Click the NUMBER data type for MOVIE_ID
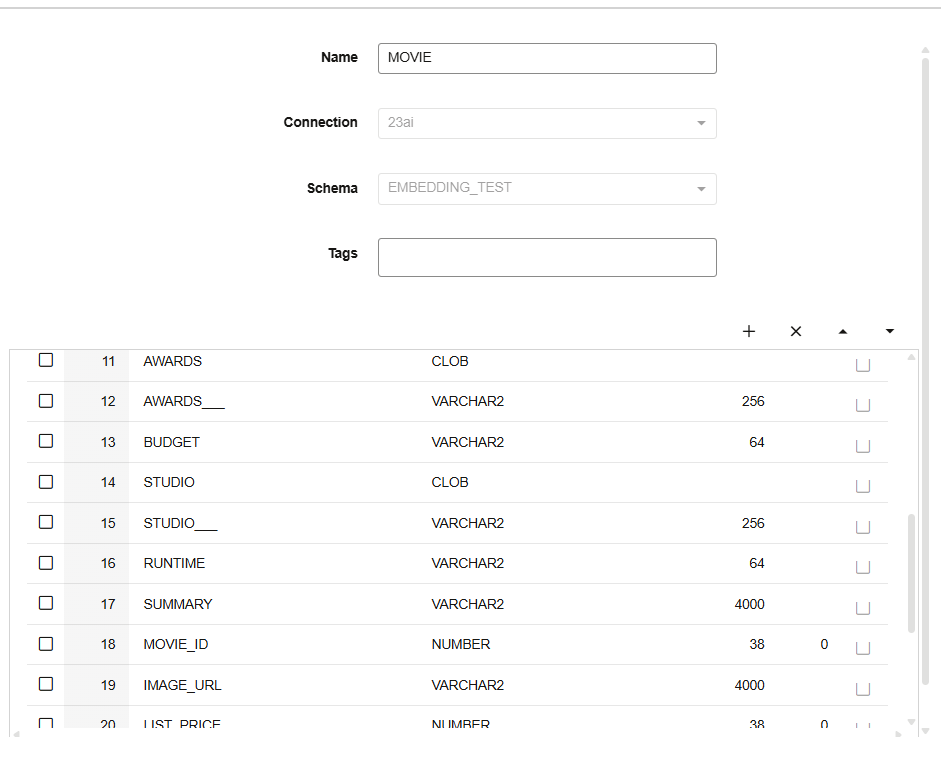This screenshot has width=941, height=759. [x=460, y=644]
